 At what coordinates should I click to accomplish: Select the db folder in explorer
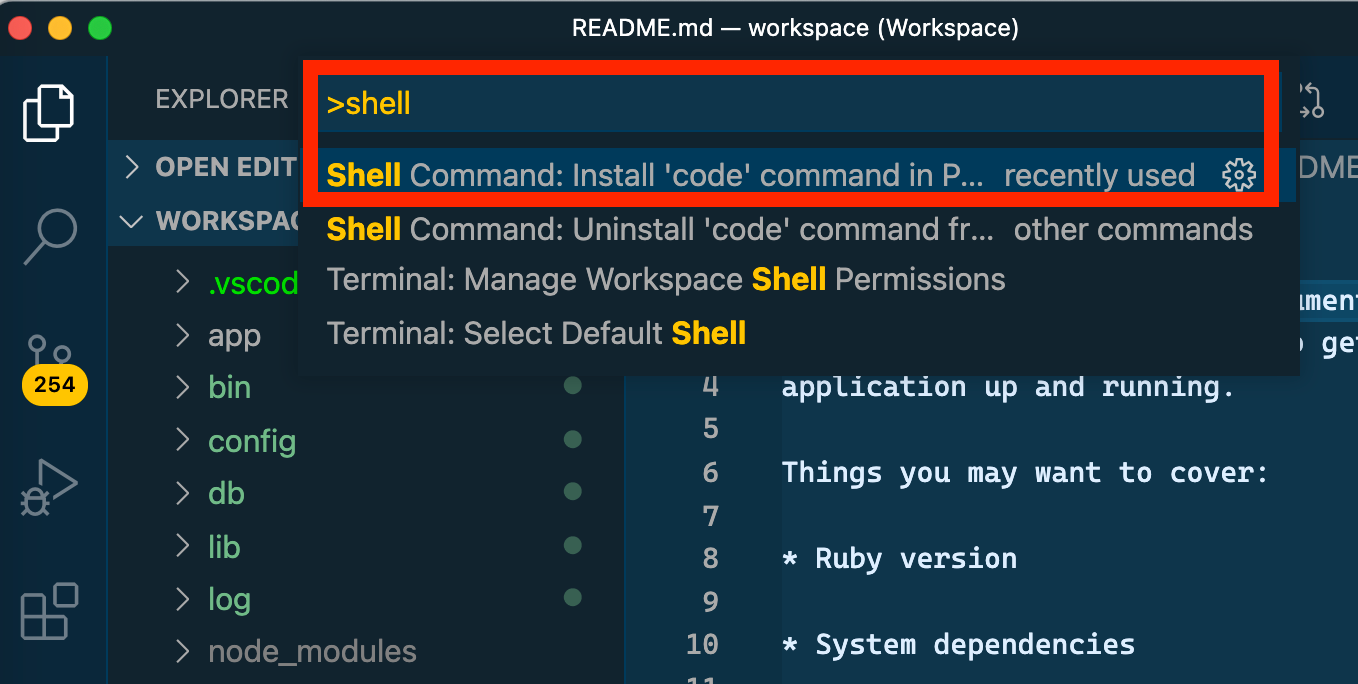[x=226, y=493]
